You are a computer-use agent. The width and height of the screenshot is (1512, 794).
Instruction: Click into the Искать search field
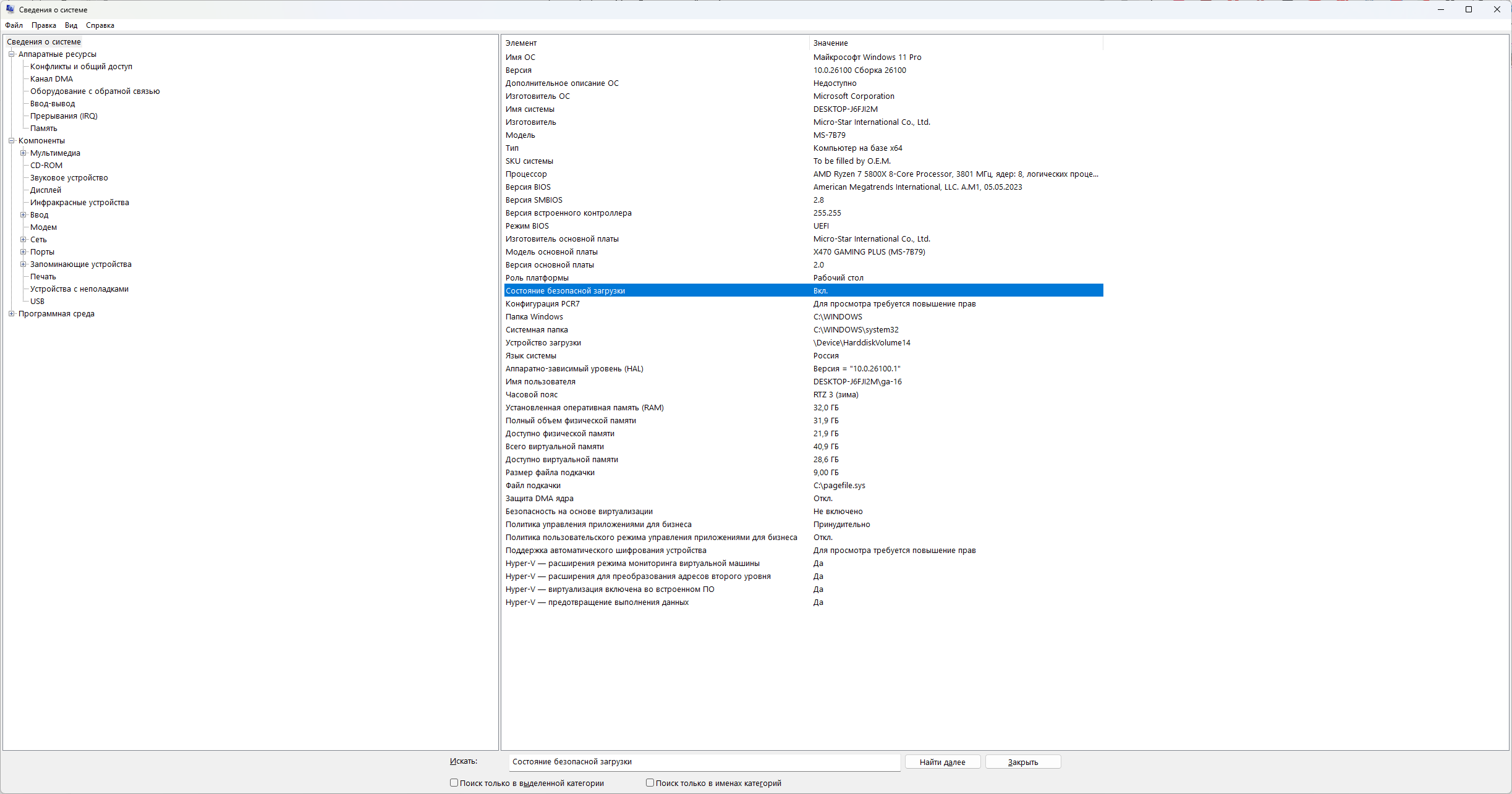point(703,762)
